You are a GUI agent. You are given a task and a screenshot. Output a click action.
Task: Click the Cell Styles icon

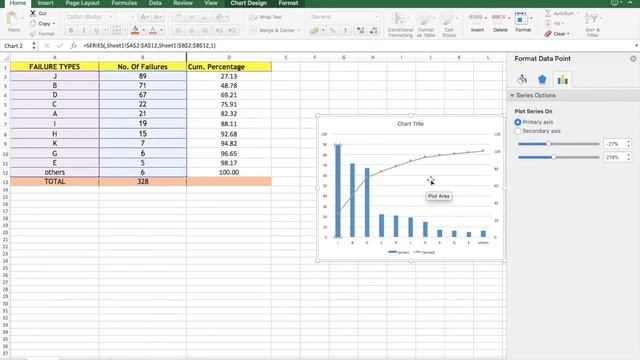click(448, 20)
